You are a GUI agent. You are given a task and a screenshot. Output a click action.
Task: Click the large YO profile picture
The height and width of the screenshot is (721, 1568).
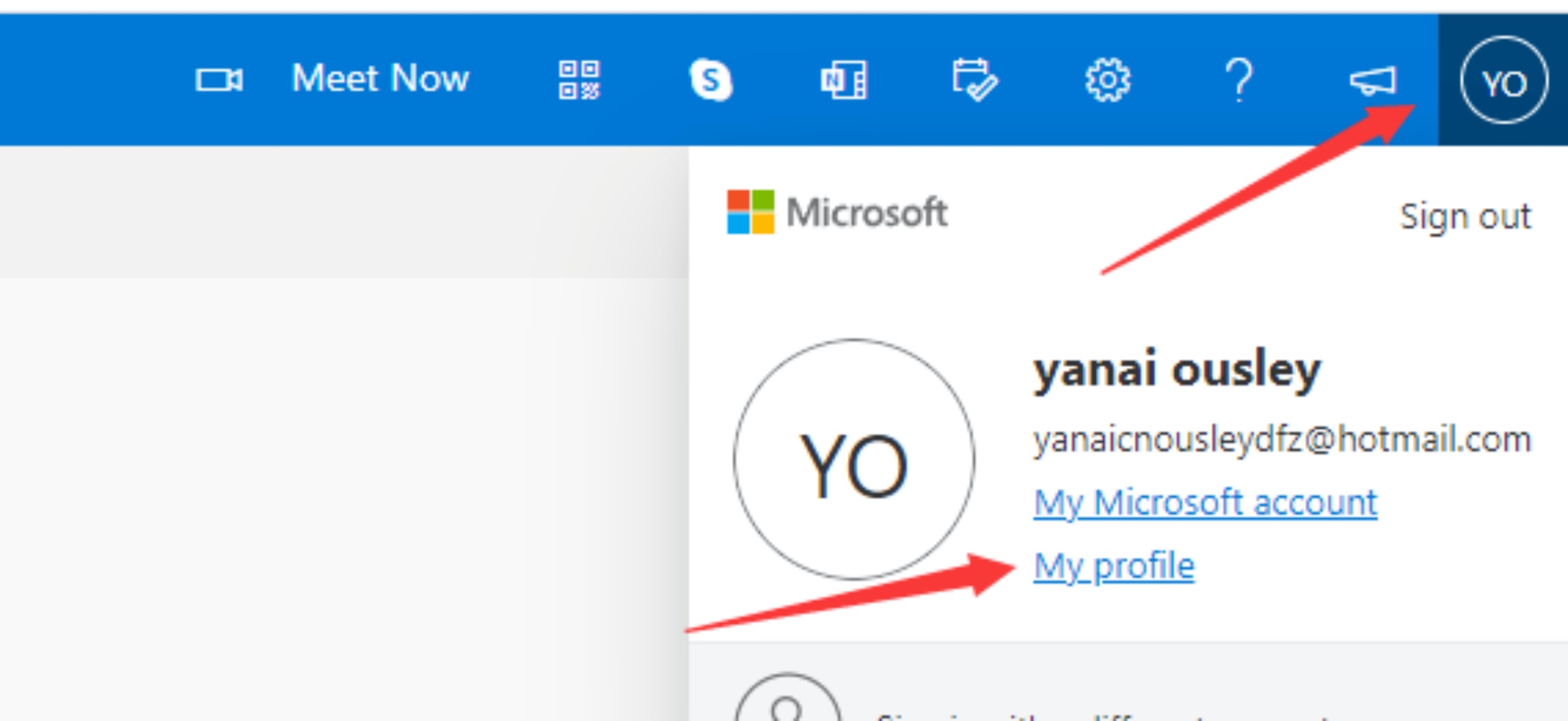click(x=854, y=459)
